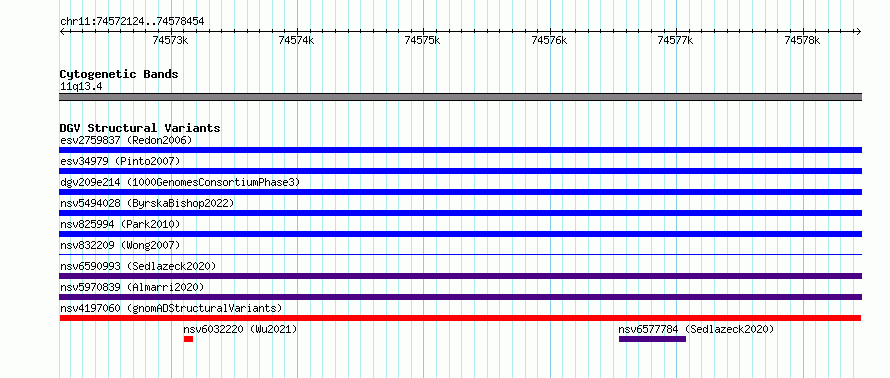890x378 pixels.
Task: Click the 74576k ruler tick label
Action: pos(549,40)
